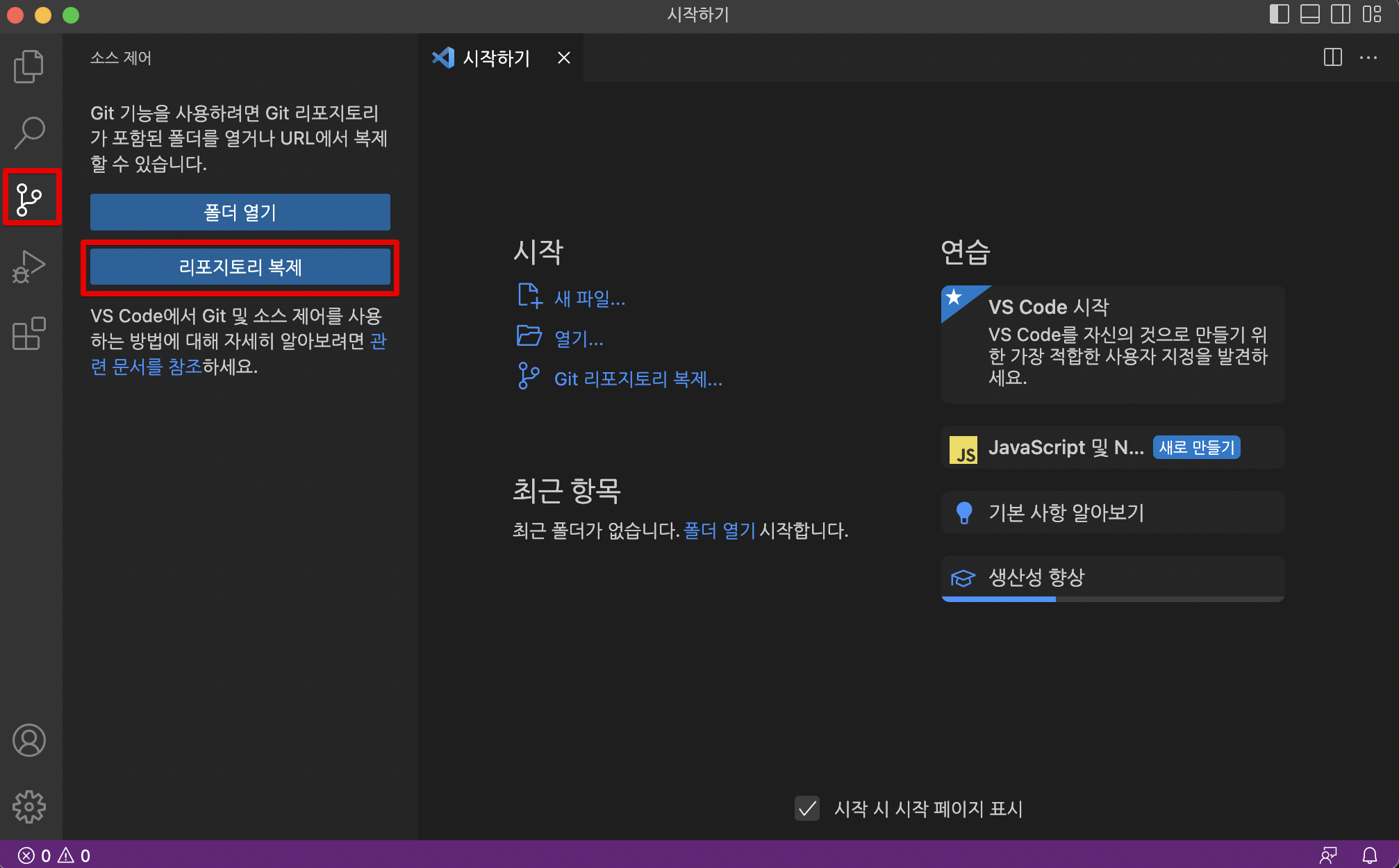Click errors and warnings status indicator
This screenshot has height=868, width=1399.
click(54, 856)
